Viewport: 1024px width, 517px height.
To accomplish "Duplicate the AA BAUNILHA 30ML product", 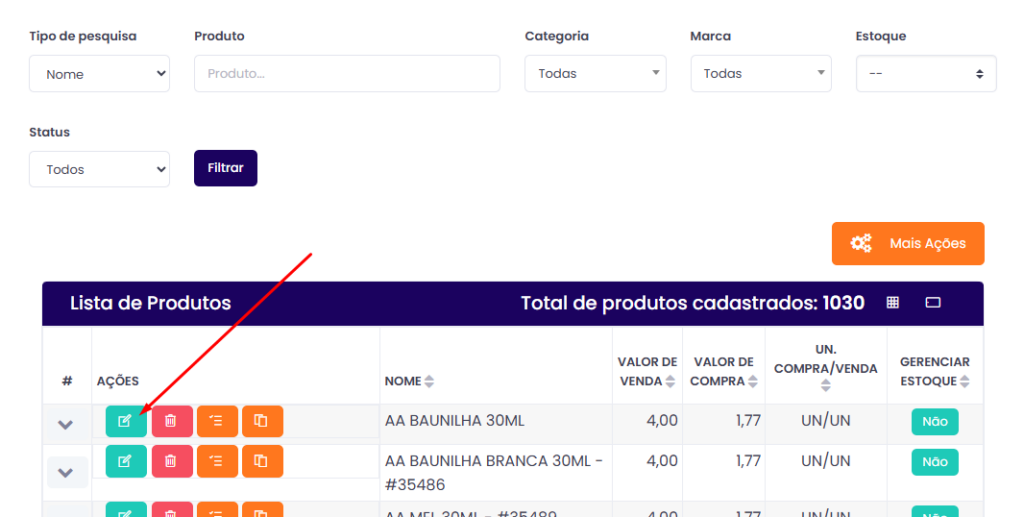I will point(262,421).
